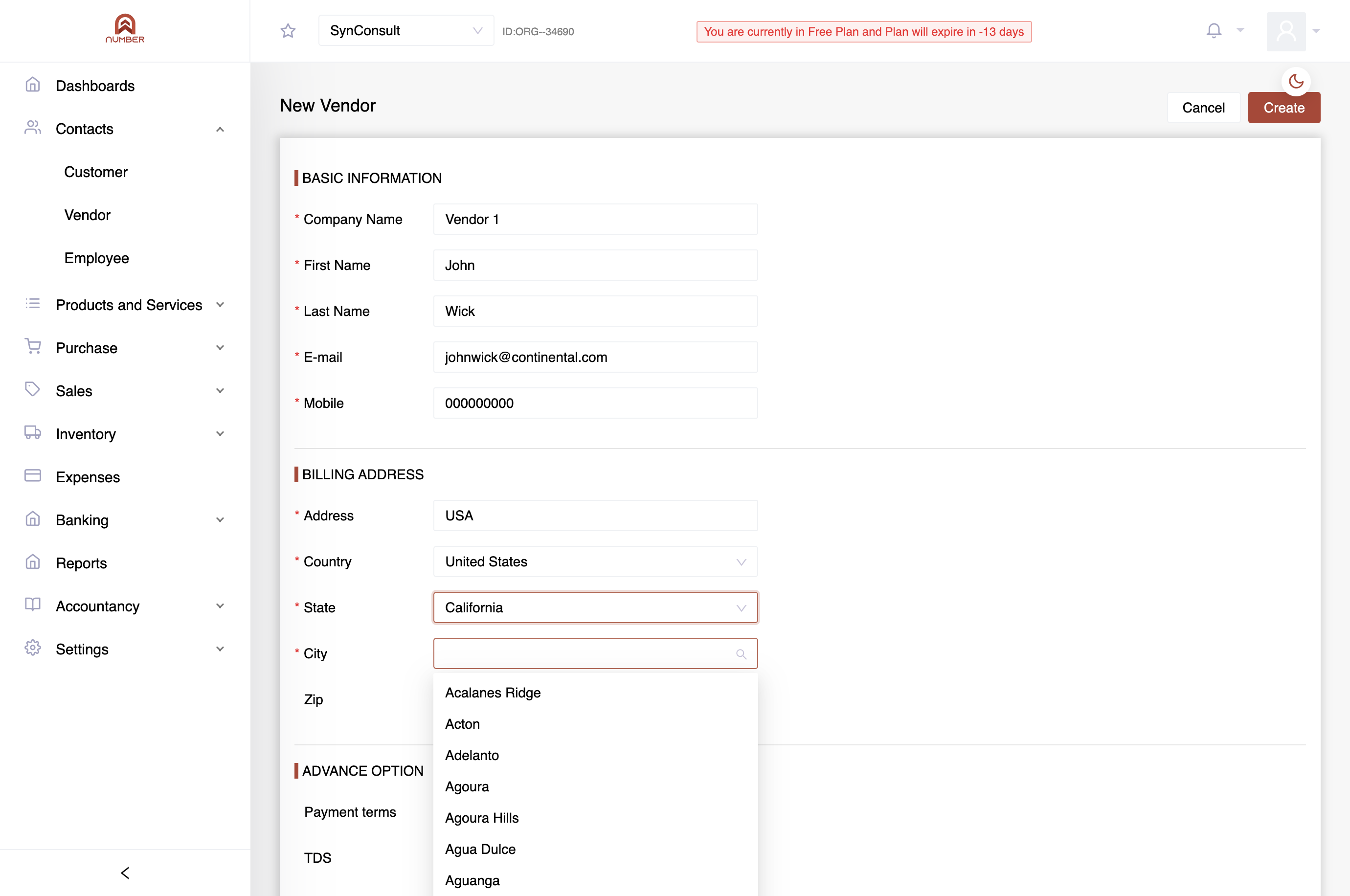Viewport: 1350px width, 896px height.
Task: Select Agua Dulce from city list
Action: click(595, 849)
